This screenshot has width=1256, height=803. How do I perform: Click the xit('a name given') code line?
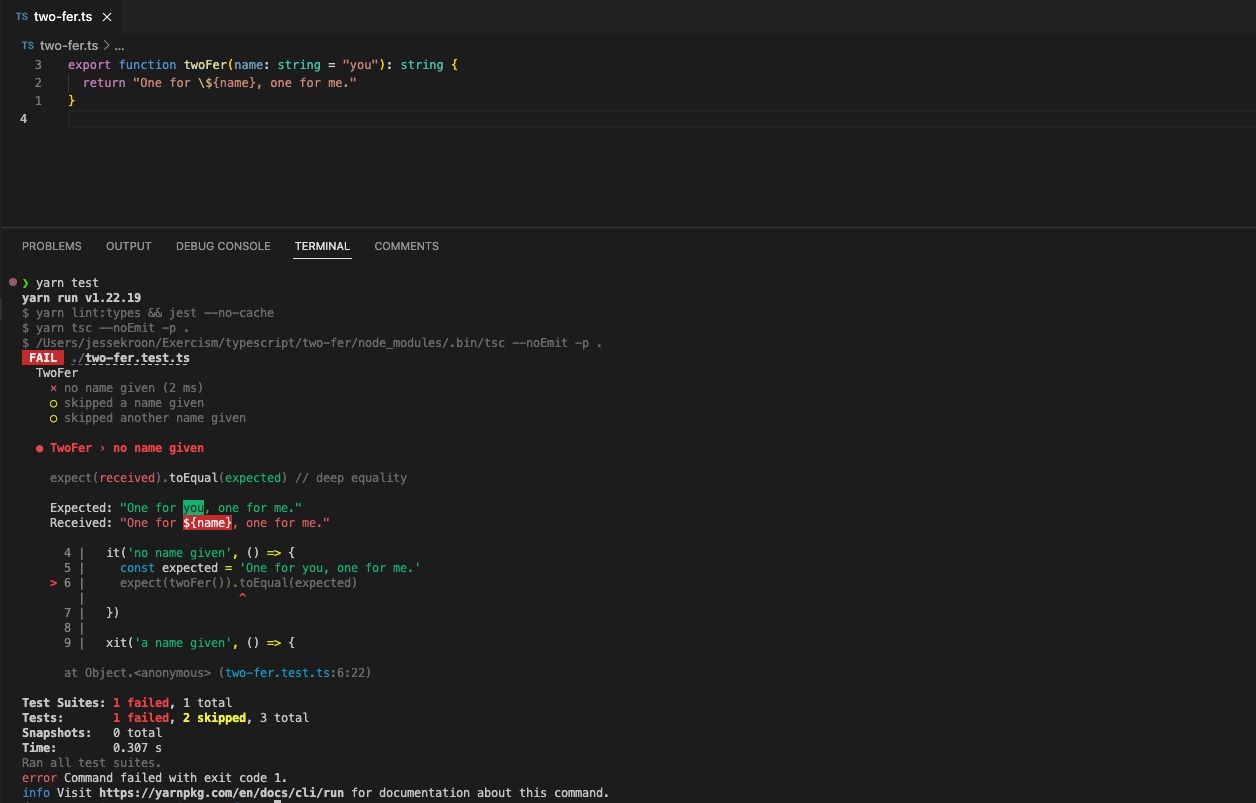[x=200, y=643]
